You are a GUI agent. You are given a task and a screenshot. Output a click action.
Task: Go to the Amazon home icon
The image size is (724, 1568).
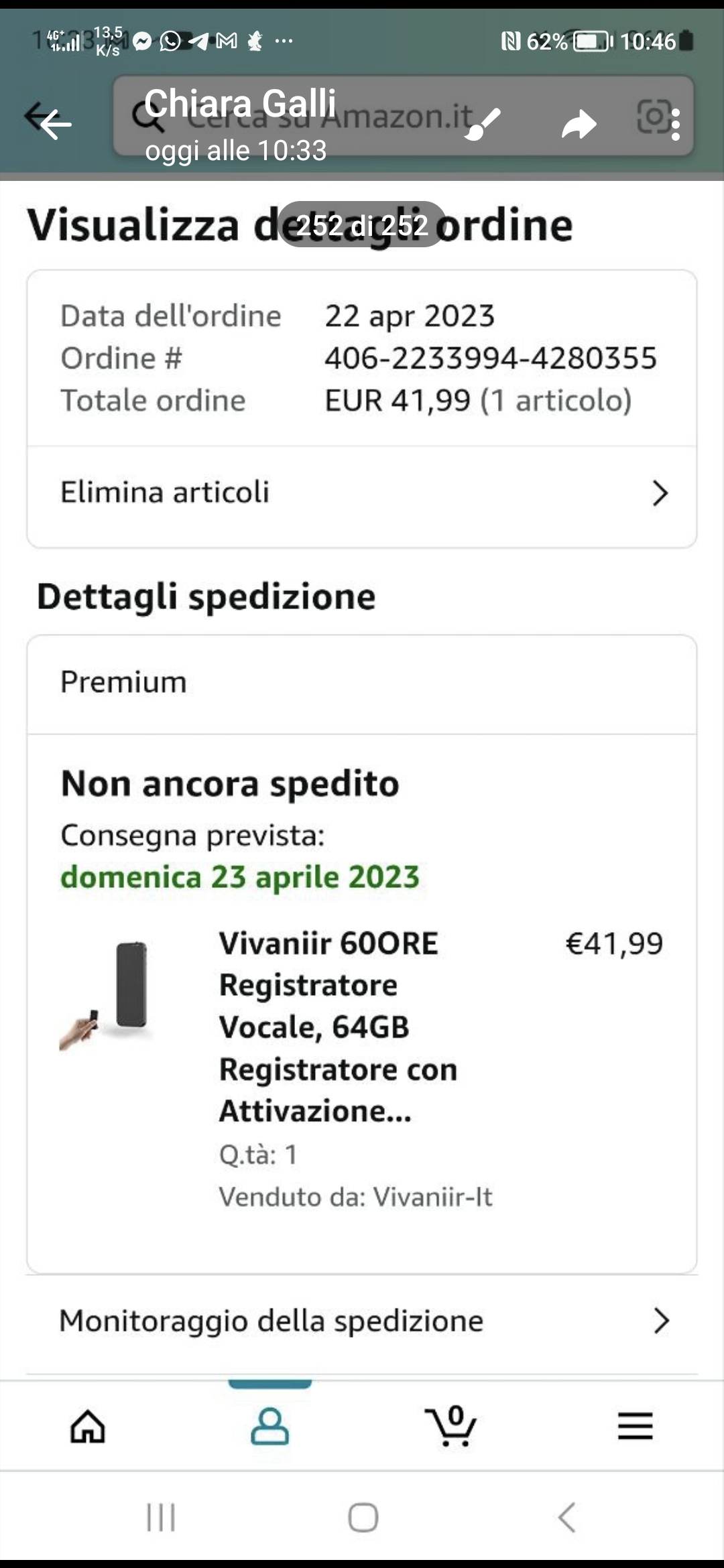point(88,1425)
